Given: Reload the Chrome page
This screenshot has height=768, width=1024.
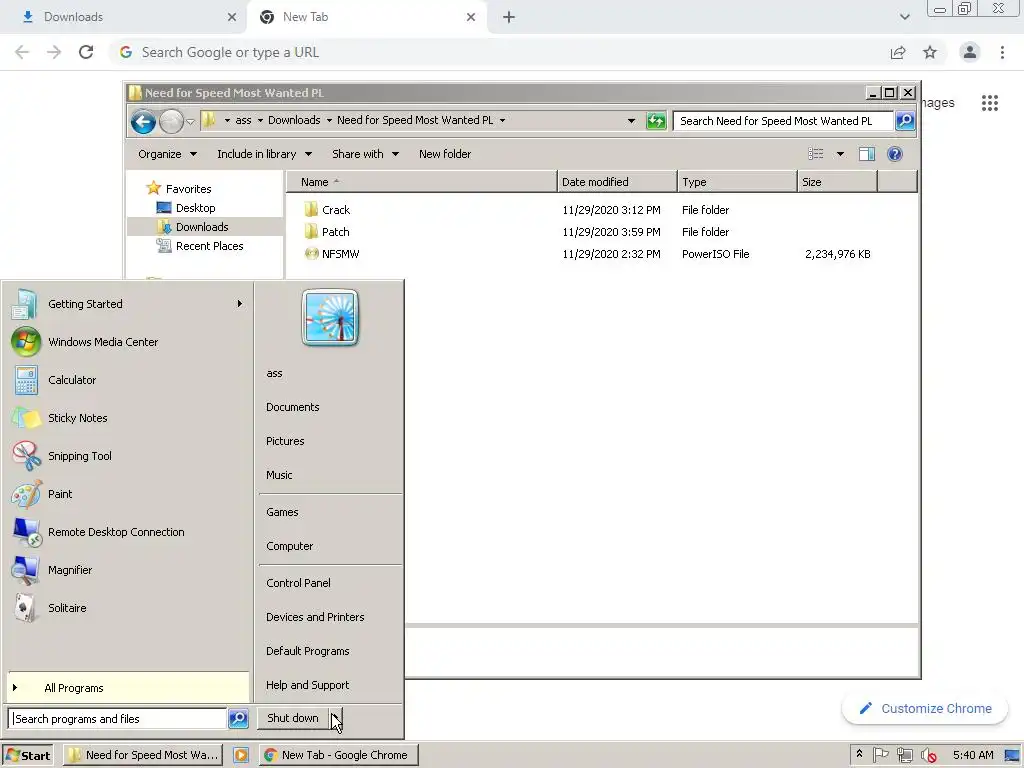Looking at the screenshot, I should point(86,52).
